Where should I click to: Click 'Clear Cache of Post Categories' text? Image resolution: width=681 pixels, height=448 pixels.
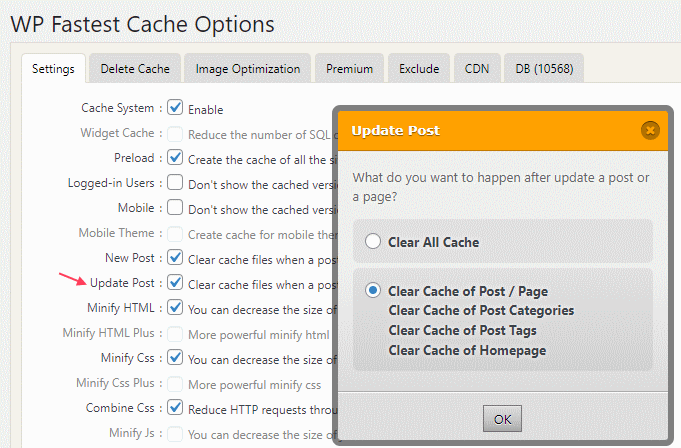pos(481,310)
